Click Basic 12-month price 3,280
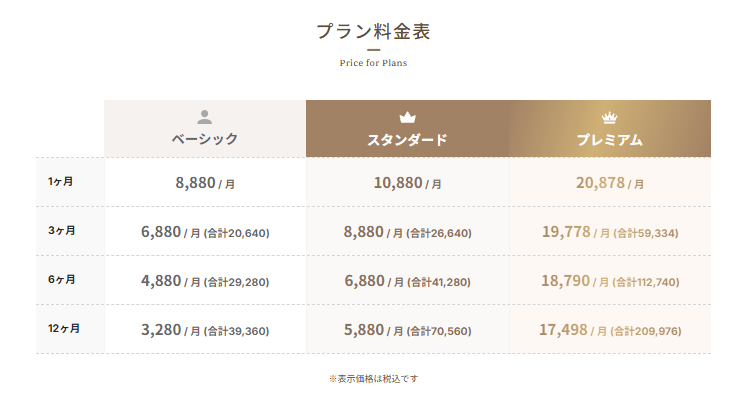The image size is (732, 403). tap(161, 330)
